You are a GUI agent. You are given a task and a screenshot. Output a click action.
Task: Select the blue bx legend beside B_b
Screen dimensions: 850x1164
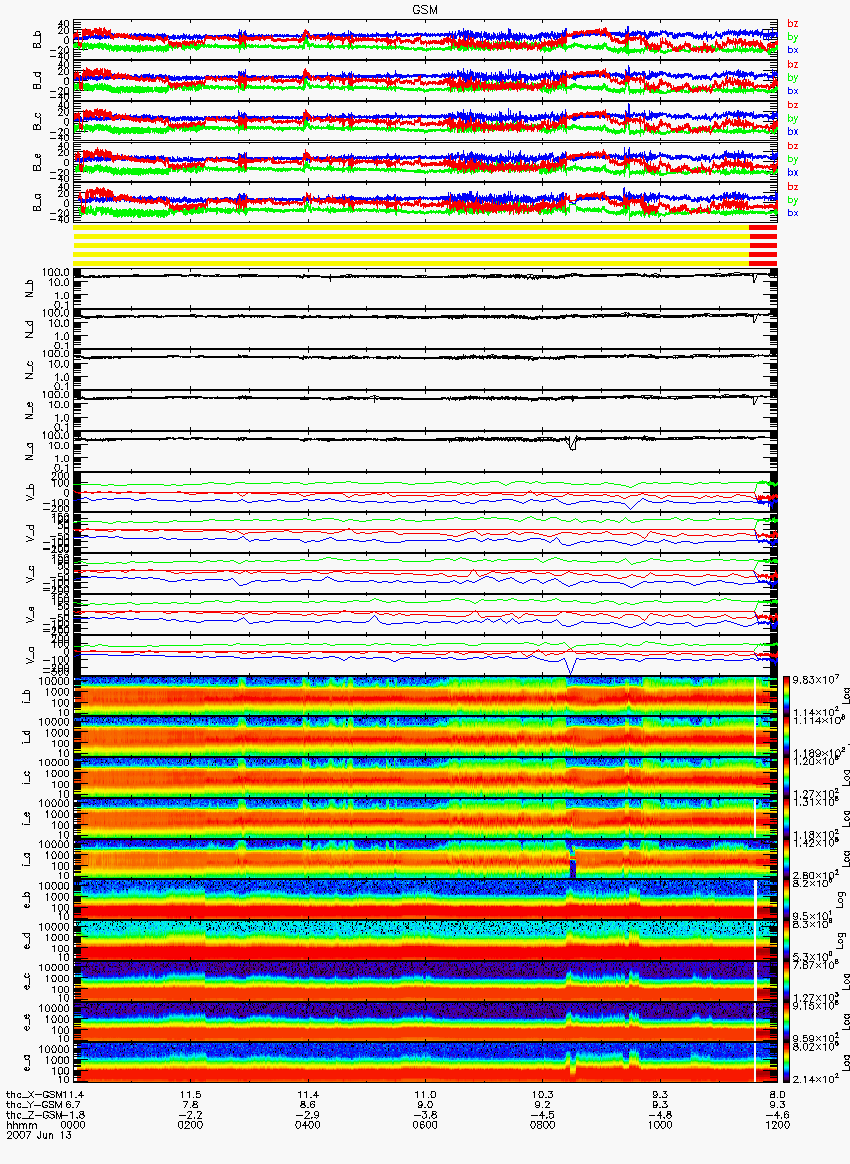point(792,50)
